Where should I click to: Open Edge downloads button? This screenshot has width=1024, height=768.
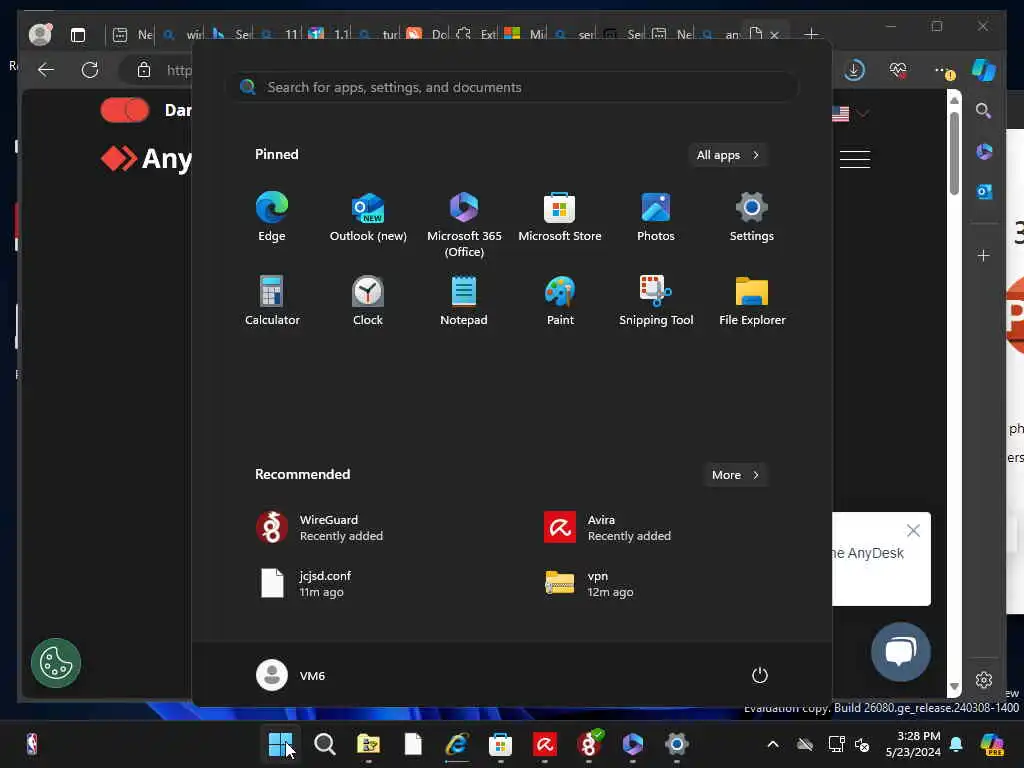click(x=854, y=70)
